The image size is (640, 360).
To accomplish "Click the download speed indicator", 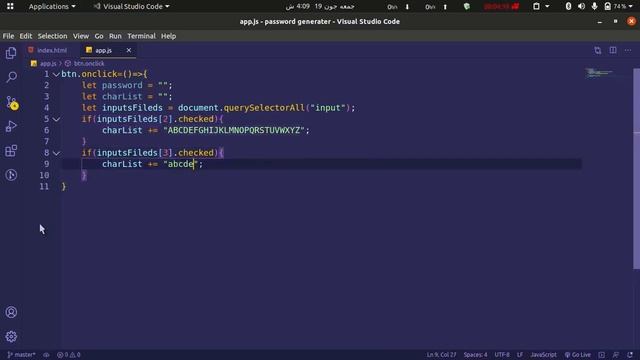I will click(398, 7).
